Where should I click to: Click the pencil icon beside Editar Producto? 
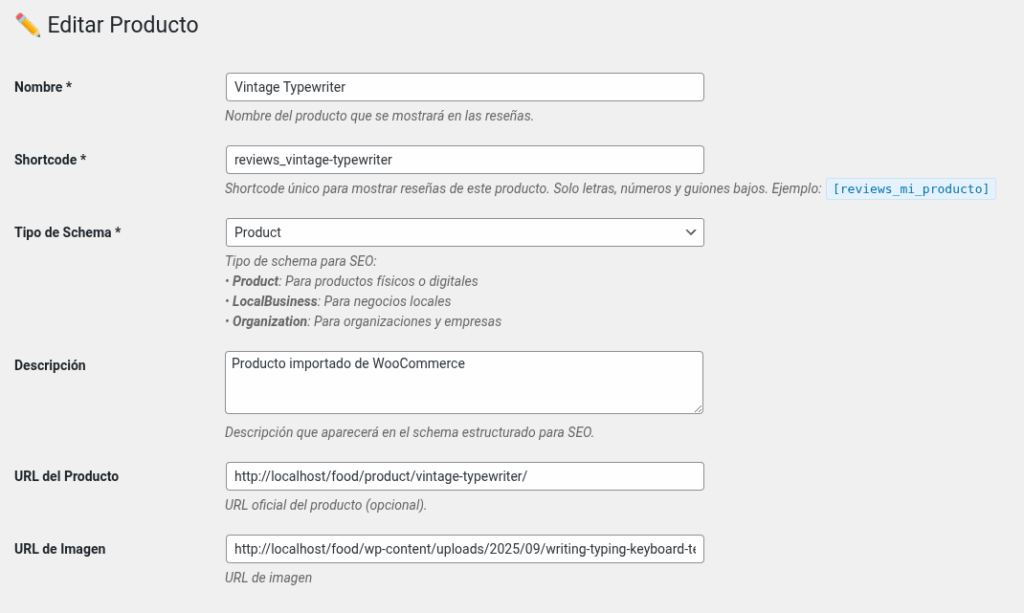[x=27, y=25]
